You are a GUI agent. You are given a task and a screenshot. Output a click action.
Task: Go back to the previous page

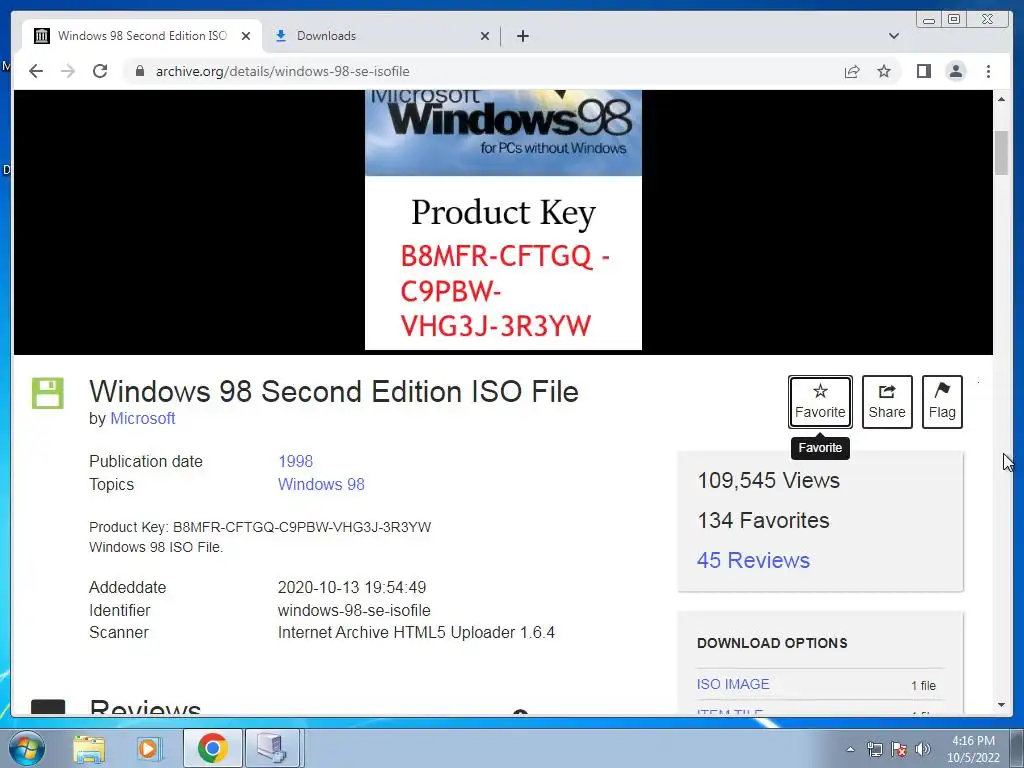36,71
